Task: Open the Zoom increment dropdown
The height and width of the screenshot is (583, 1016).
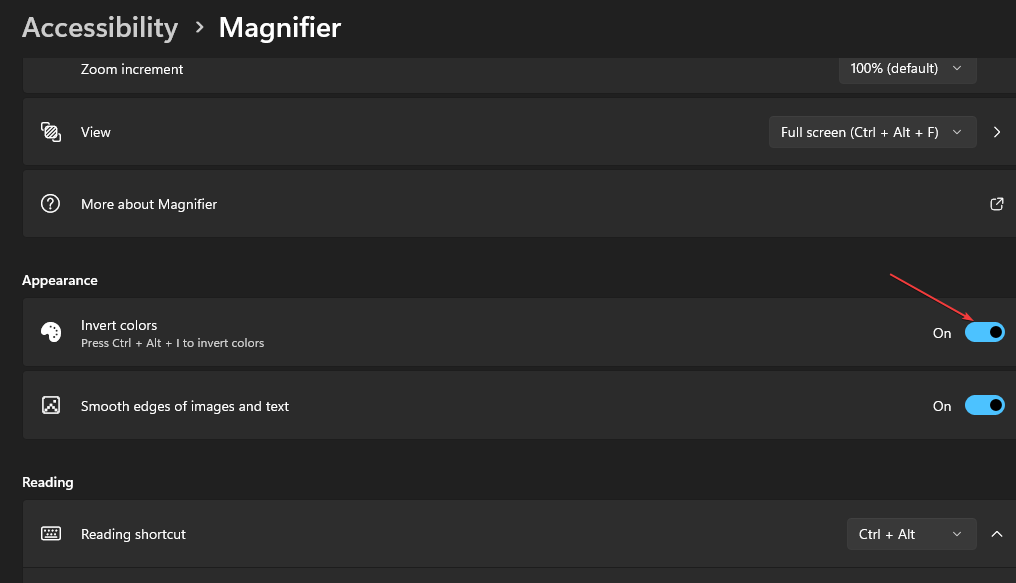Action: (907, 69)
